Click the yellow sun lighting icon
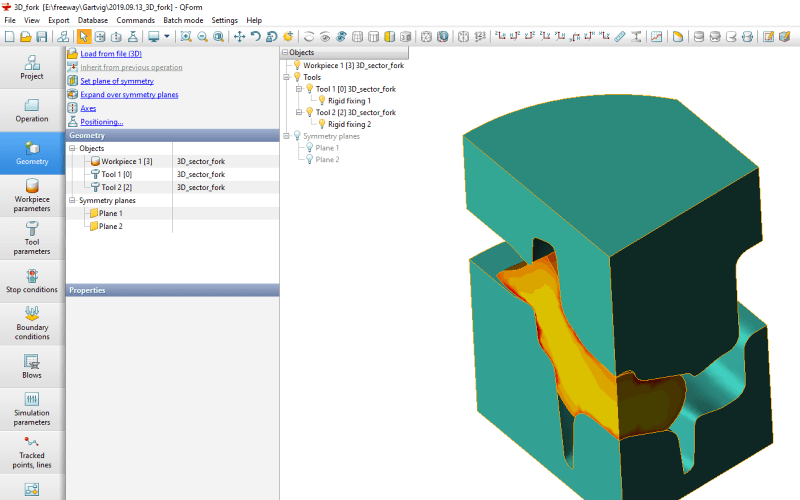This screenshot has height=500, width=800. coord(288,36)
